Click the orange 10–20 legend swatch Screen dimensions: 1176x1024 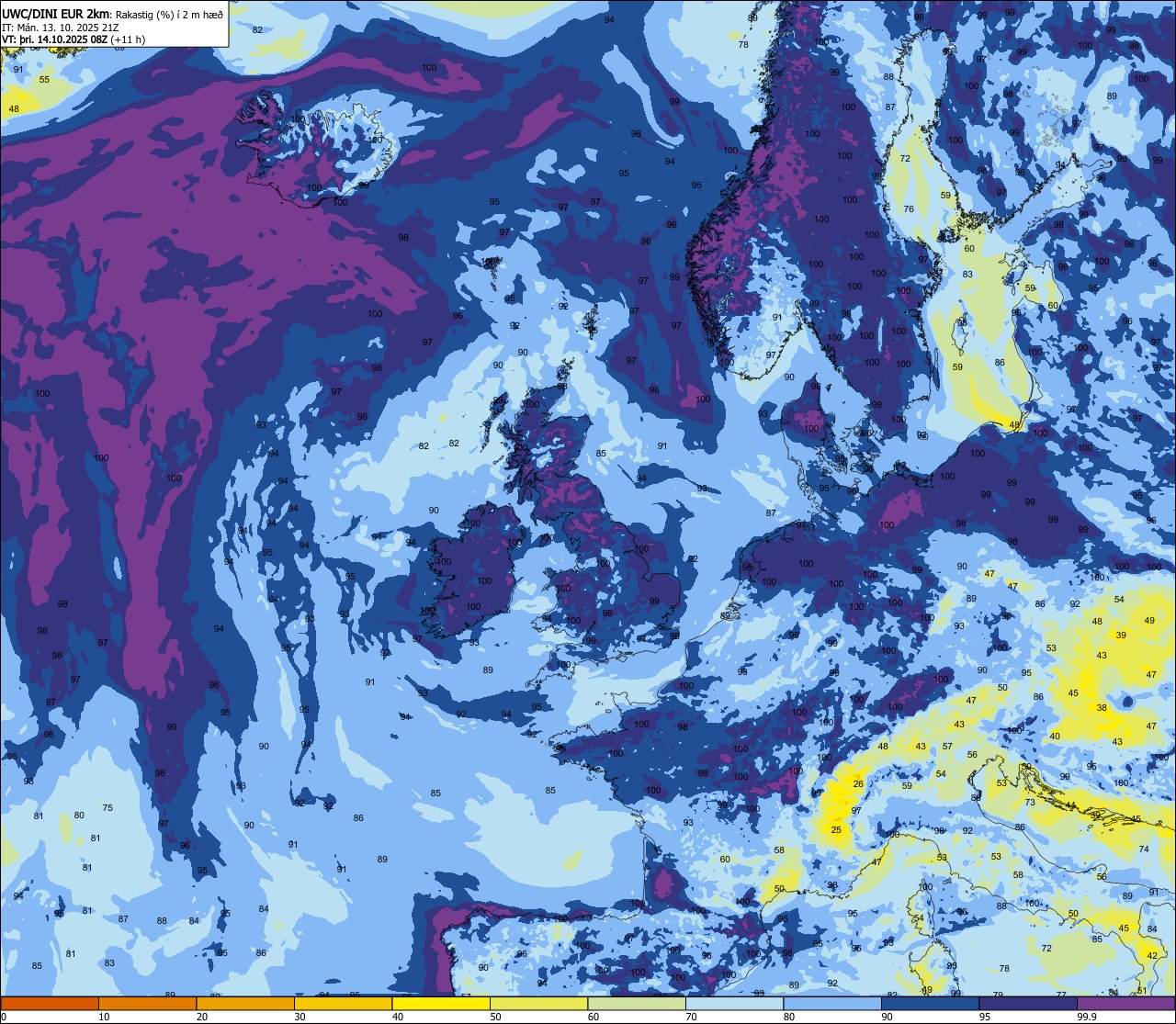(147, 1003)
